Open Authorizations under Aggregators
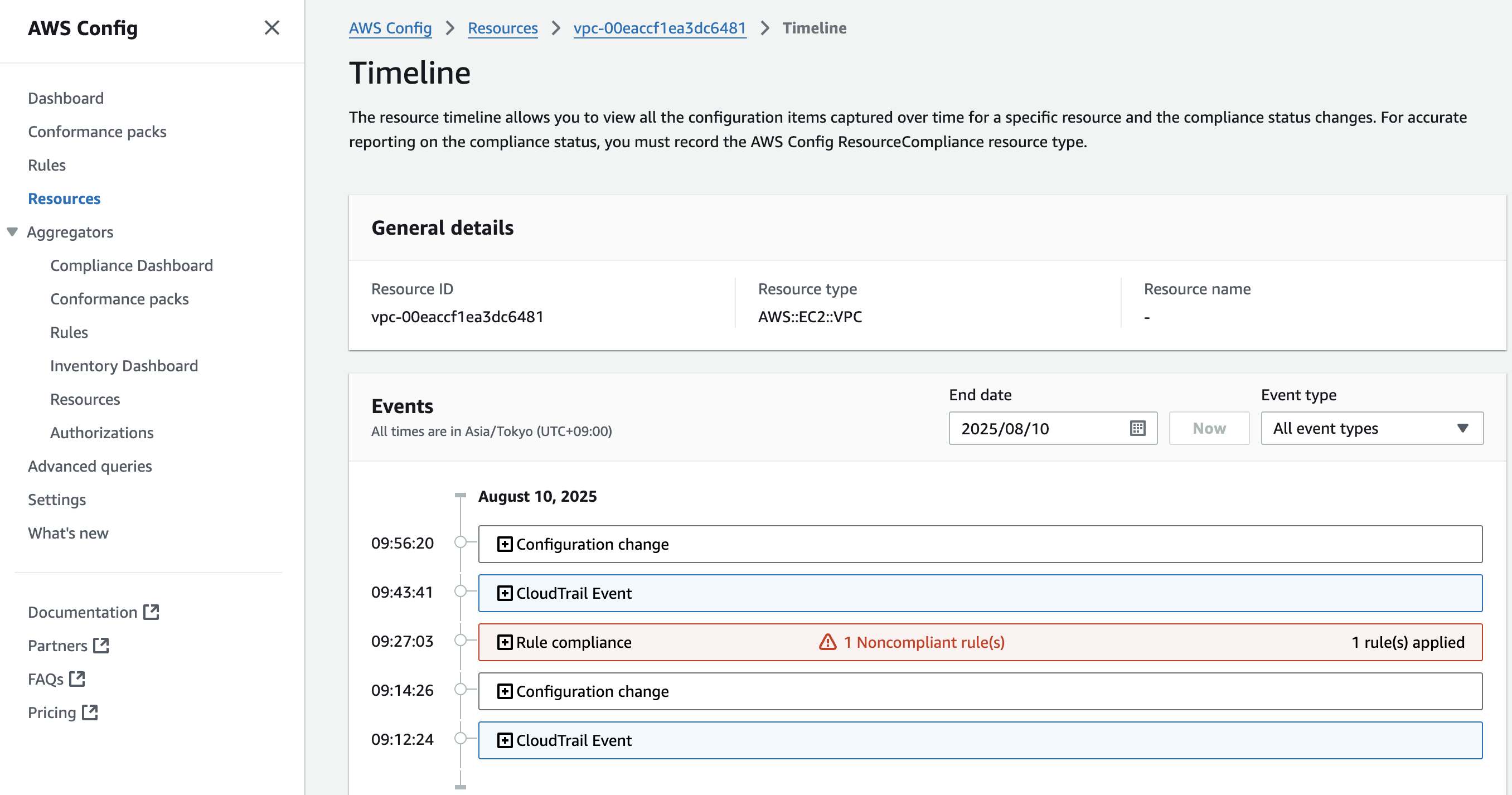The image size is (1512, 795). click(x=102, y=433)
